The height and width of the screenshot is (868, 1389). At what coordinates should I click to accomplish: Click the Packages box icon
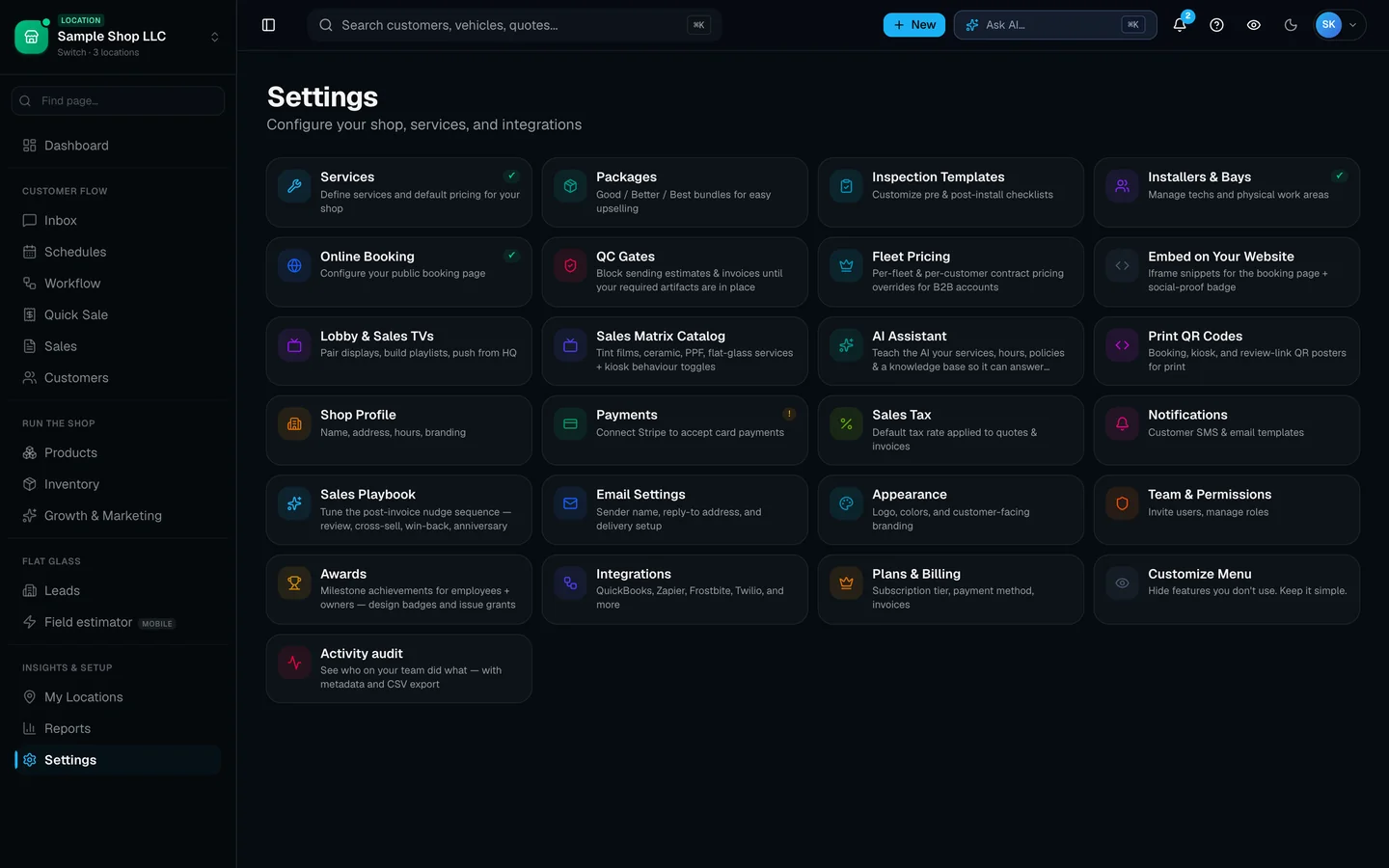click(x=570, y=186)
